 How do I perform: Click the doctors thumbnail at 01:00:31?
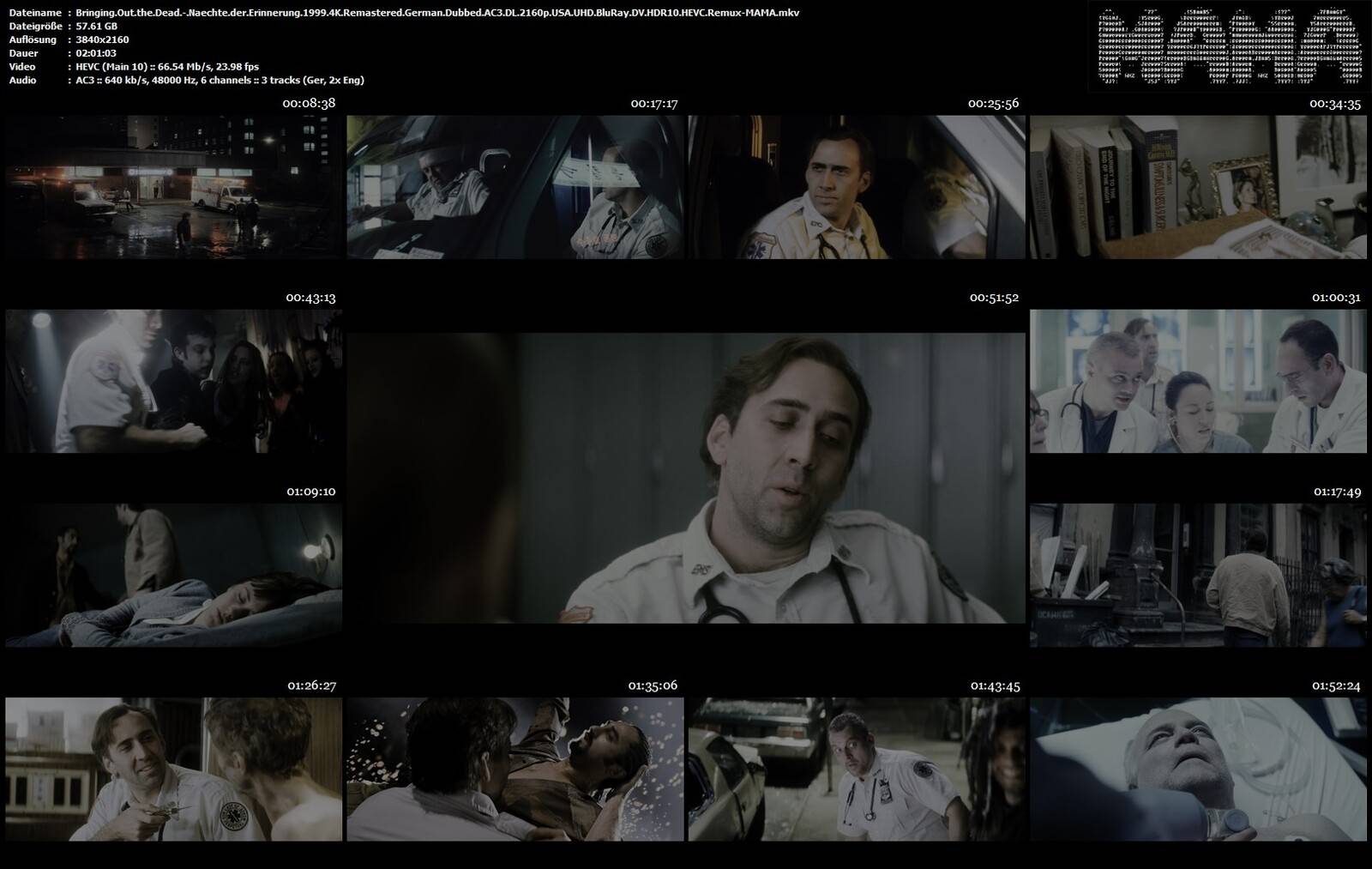pos(1198,382)
